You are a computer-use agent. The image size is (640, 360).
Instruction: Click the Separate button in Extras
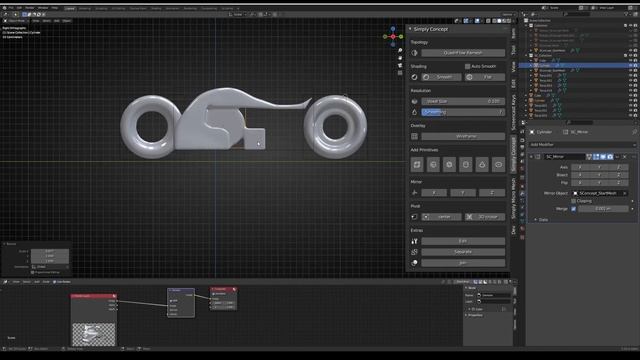point(463,252)
